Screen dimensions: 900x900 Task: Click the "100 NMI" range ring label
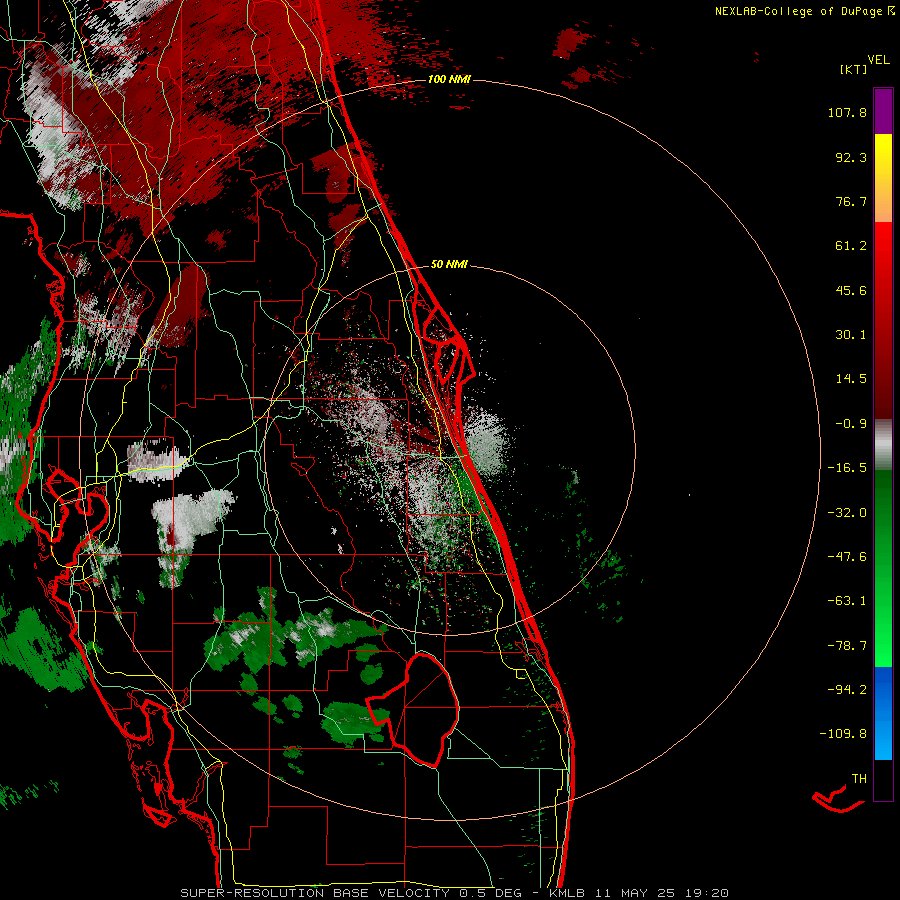tap(449, 79)
